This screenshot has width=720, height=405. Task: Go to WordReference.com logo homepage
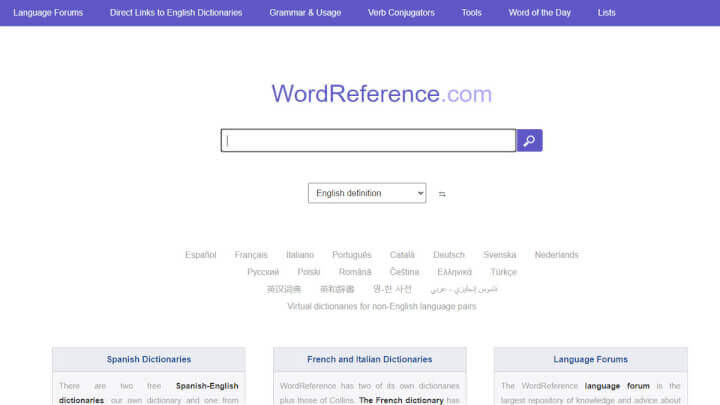(x=382, y=94)
